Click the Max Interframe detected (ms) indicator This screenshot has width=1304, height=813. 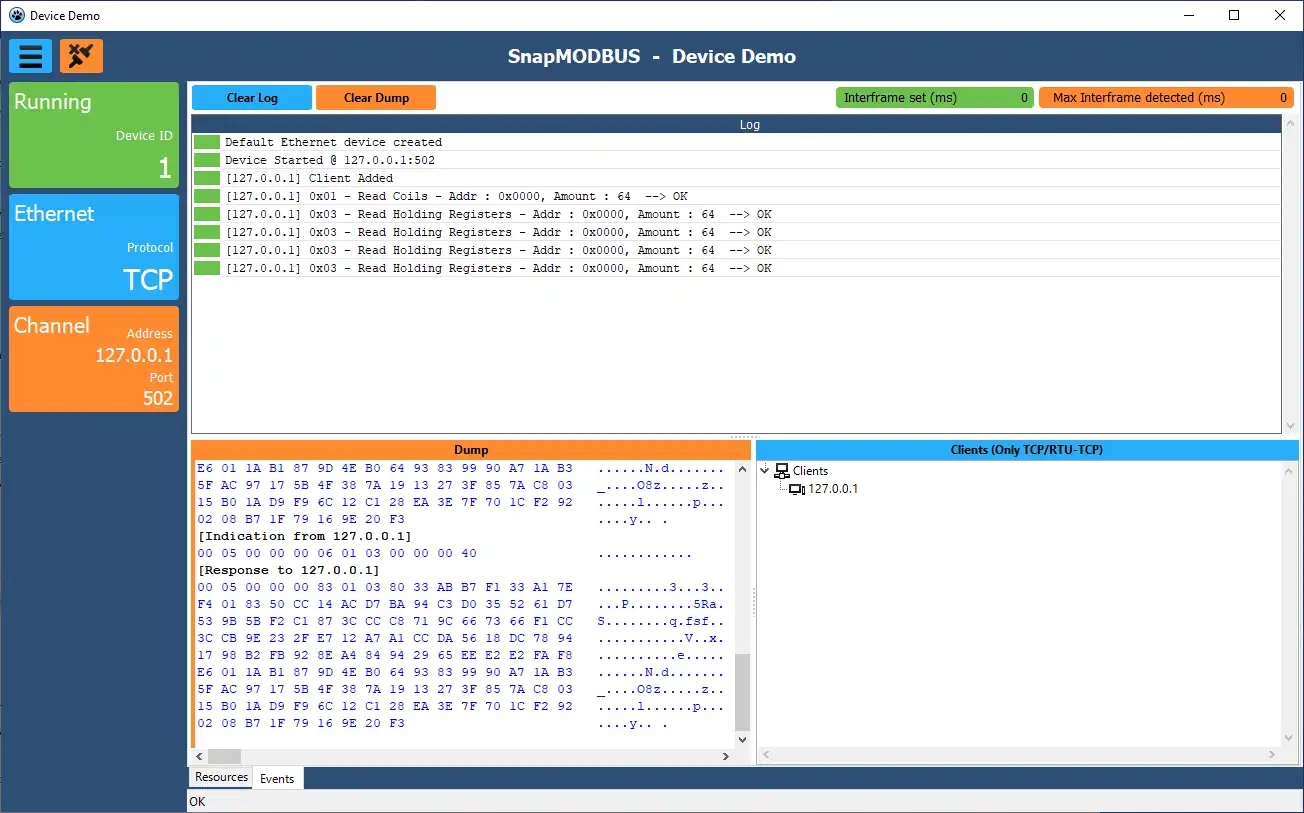point(1166,98)
